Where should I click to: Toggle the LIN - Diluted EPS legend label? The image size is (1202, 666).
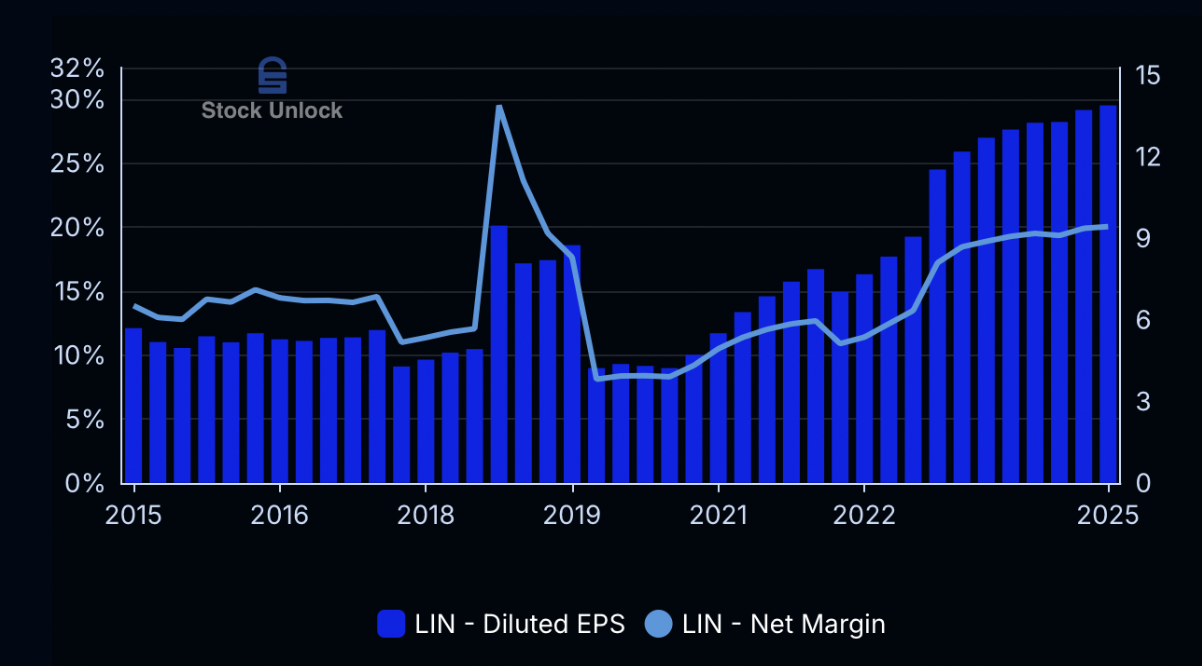click(519, 624)
